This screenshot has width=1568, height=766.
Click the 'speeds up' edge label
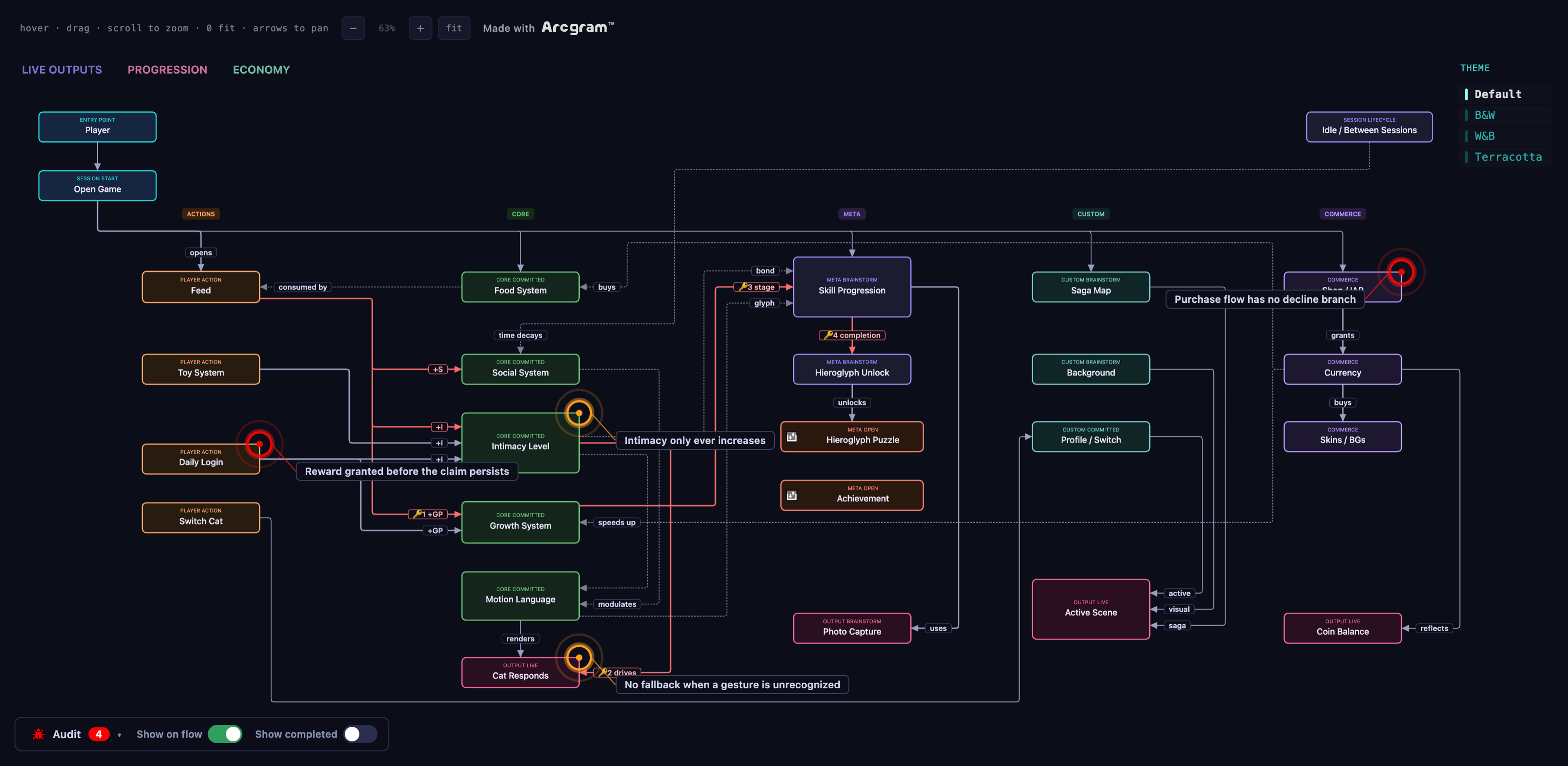[x=617, y=522]
